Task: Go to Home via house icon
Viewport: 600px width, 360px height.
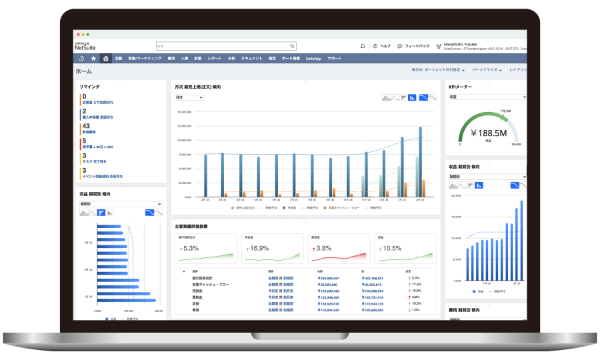Action: 106,59
